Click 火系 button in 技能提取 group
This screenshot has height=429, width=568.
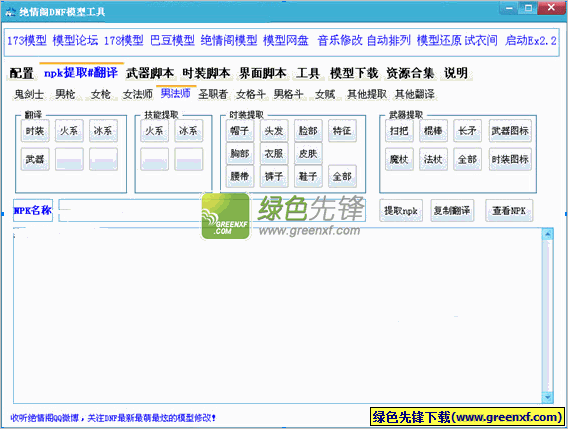point(154,131)
